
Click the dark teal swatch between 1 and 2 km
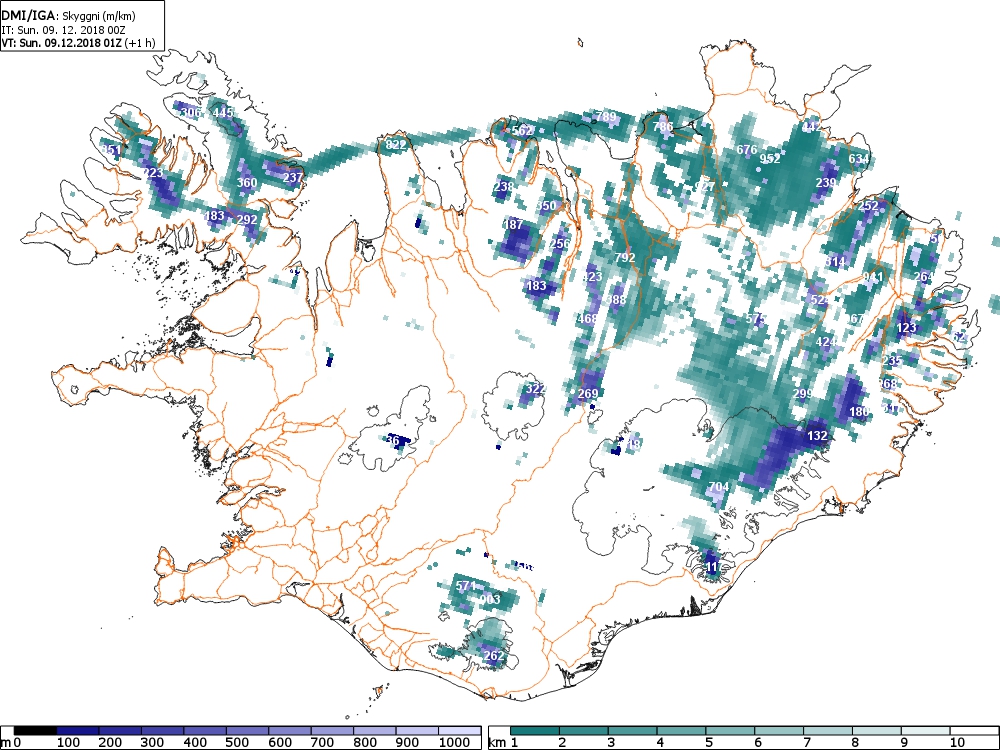click(535, 731)
